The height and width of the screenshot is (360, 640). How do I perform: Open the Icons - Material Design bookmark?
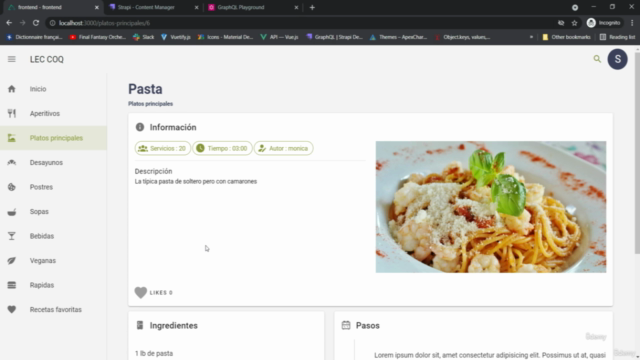coord(225,37)
